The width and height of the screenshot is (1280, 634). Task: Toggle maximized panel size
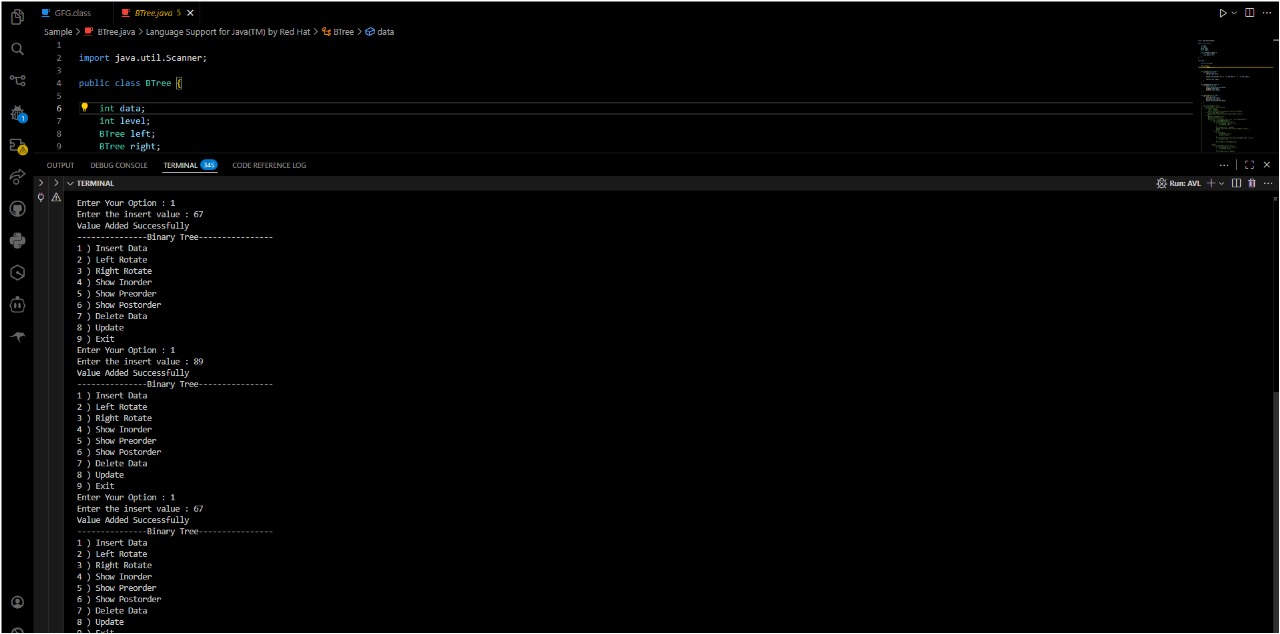pyautogui.click(x=1250, y=165)
